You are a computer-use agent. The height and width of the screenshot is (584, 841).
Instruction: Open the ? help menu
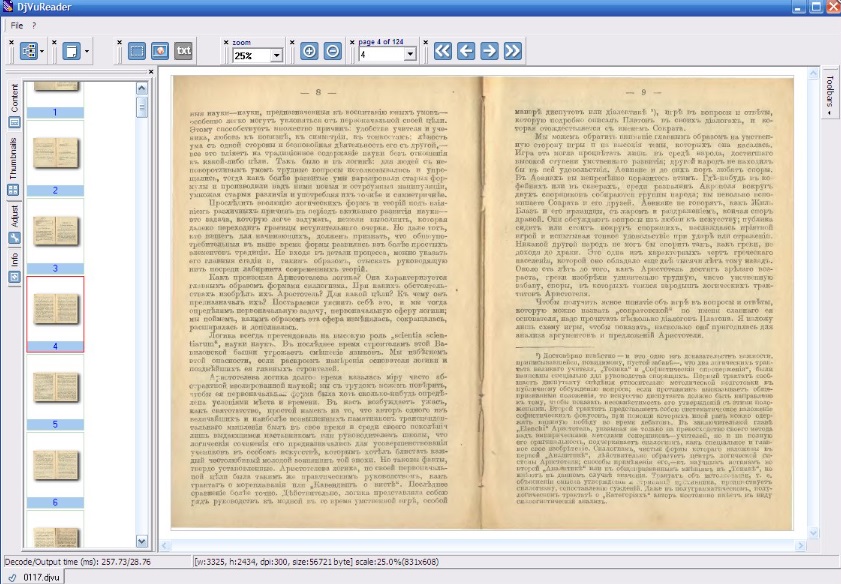click(x=34, y=24)
